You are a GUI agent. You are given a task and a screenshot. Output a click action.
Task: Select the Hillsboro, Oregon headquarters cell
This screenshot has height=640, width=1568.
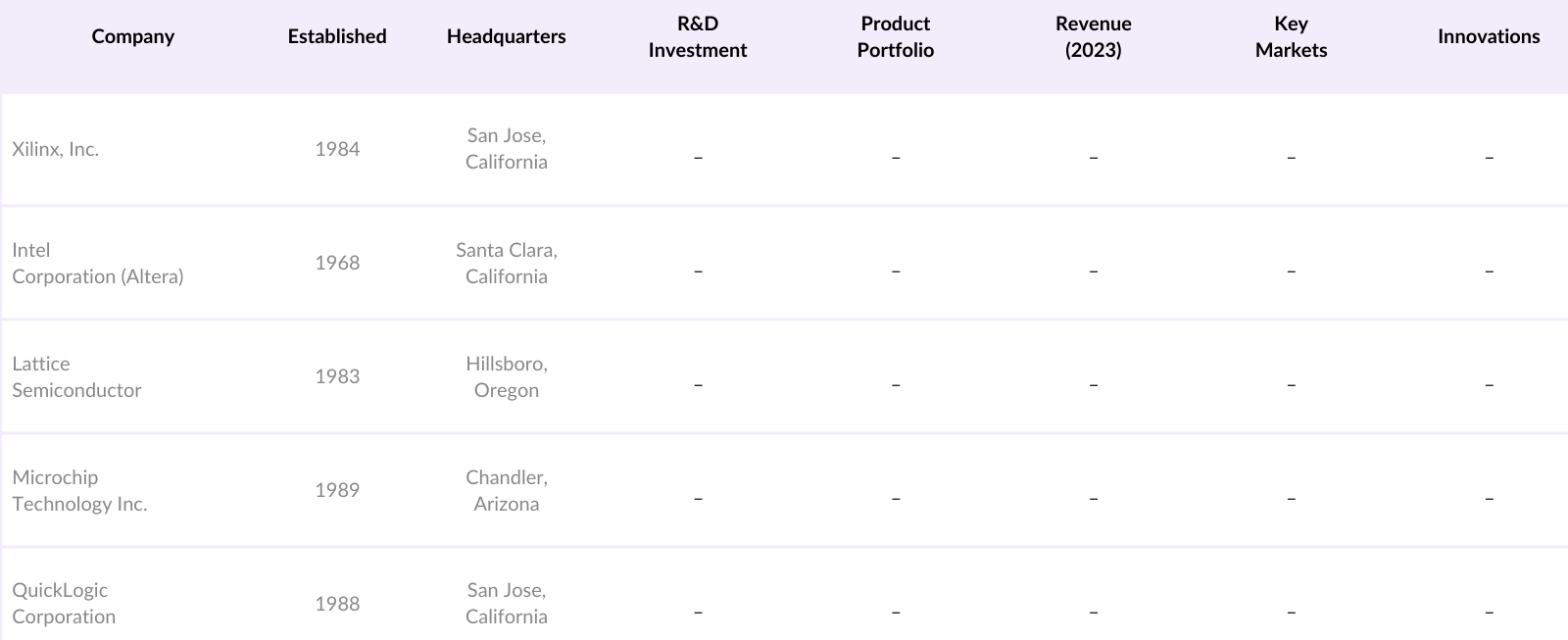[x=506, y=376]
